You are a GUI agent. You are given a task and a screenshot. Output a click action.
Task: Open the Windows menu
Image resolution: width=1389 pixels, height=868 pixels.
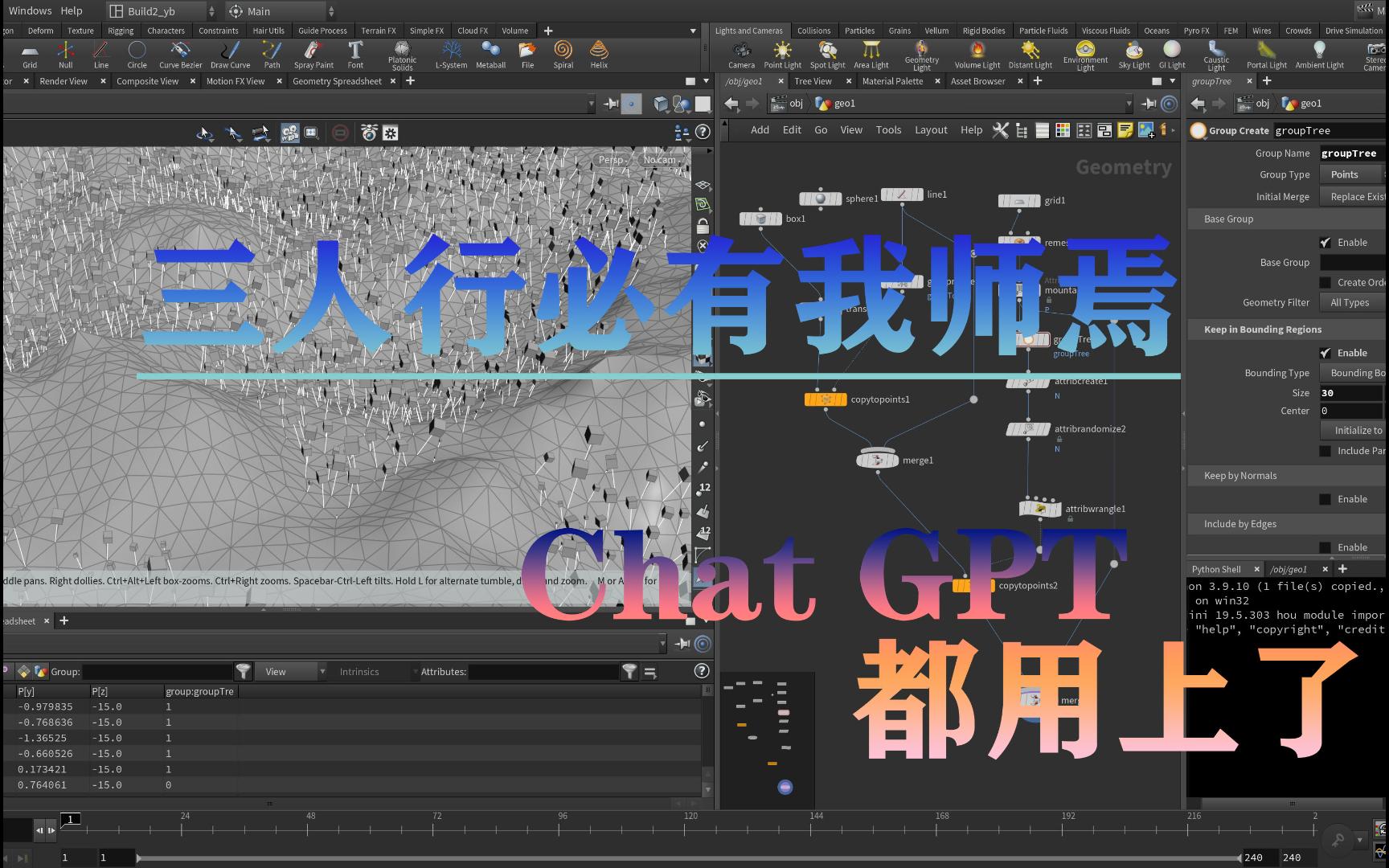(30, 10)
